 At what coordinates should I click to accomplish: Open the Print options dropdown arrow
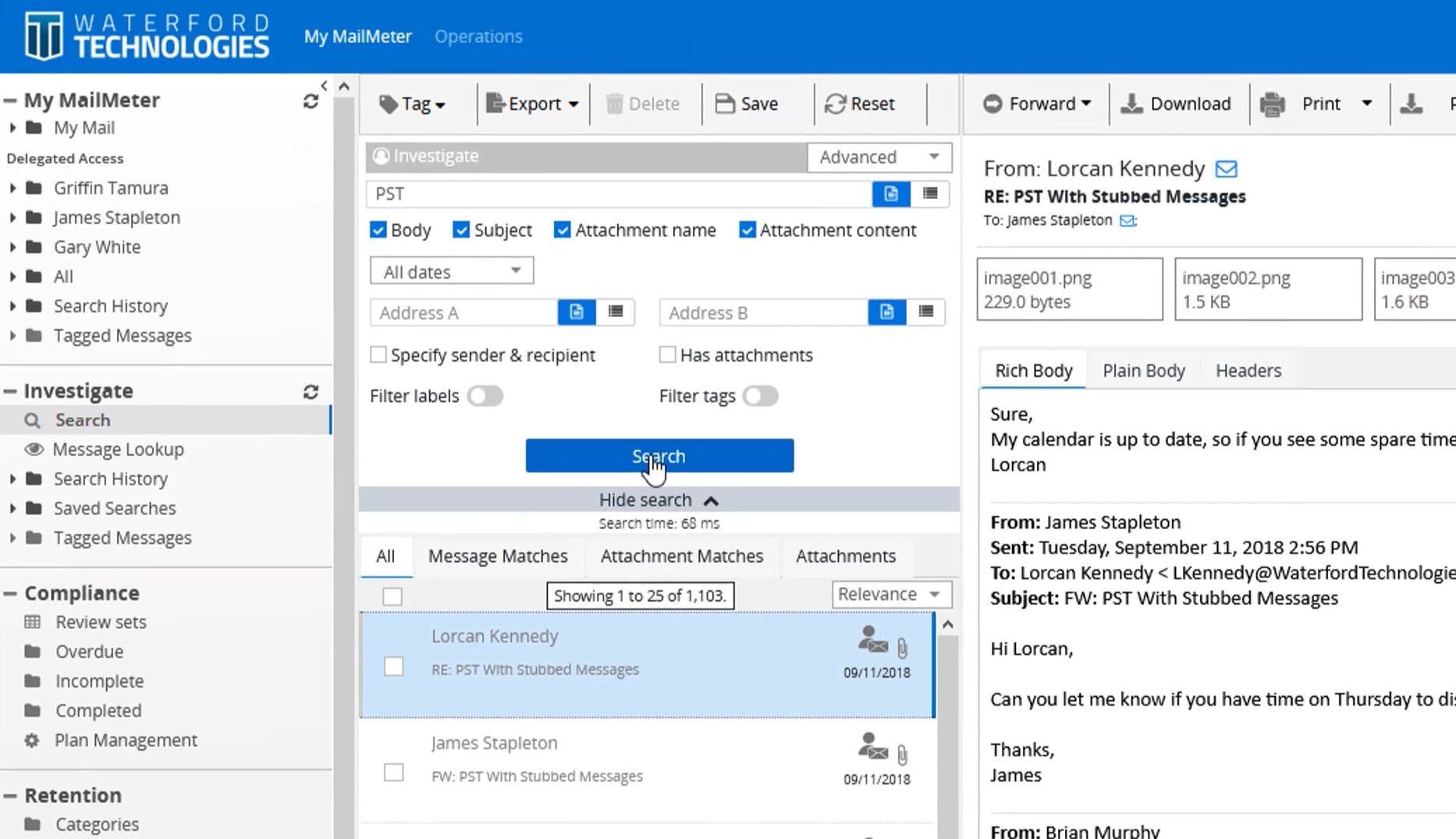[1367, 104]
